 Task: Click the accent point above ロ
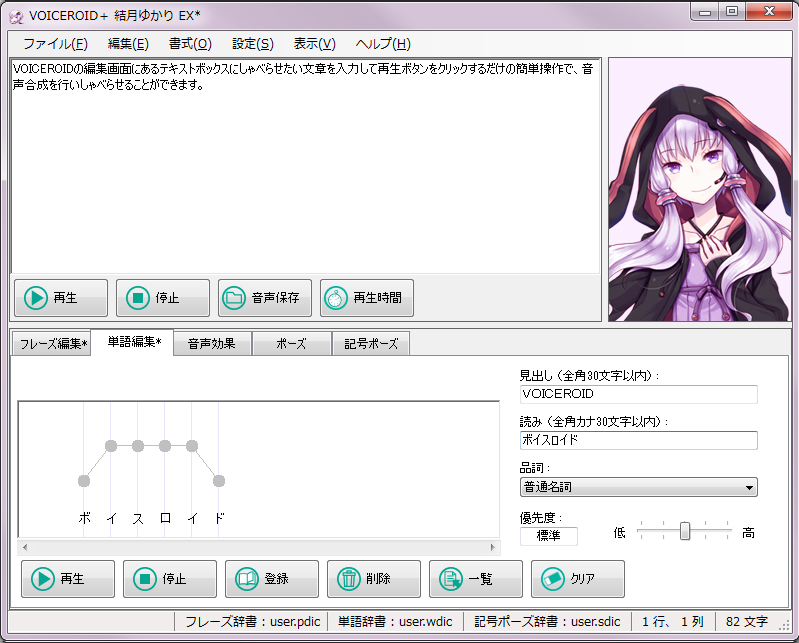pos(165,446)
